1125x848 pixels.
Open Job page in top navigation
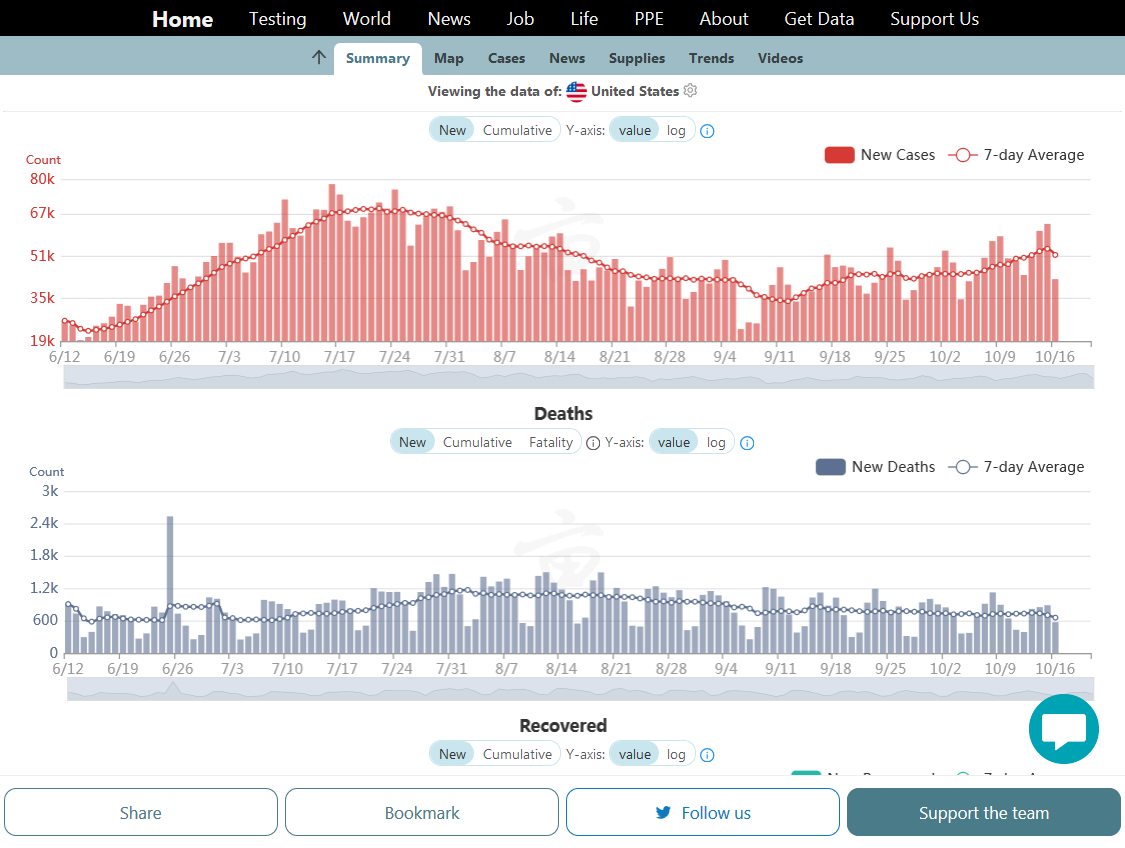click(520, 19)
